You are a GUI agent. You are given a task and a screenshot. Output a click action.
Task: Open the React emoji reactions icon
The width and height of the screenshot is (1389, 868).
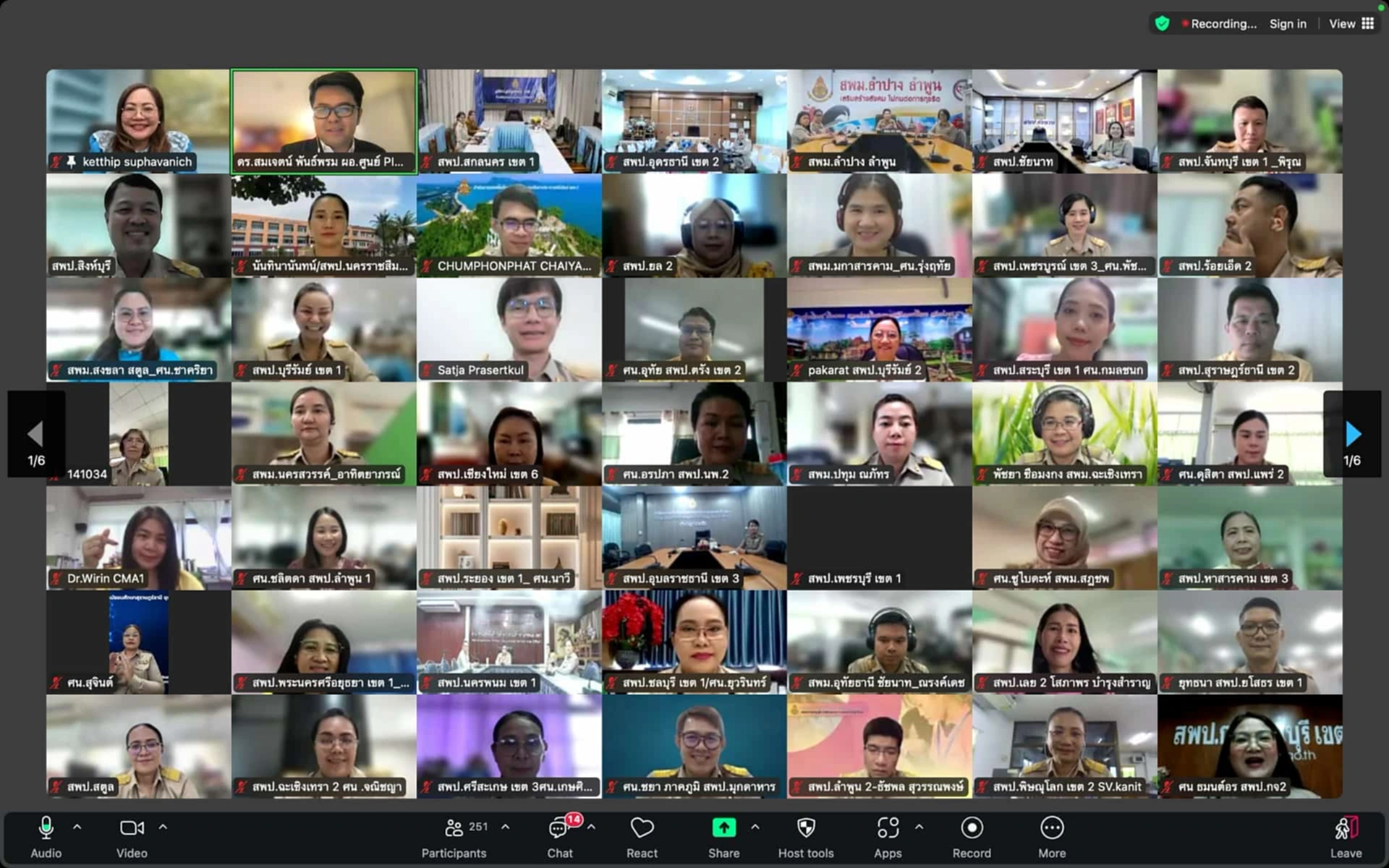click(x=642, y=828)
